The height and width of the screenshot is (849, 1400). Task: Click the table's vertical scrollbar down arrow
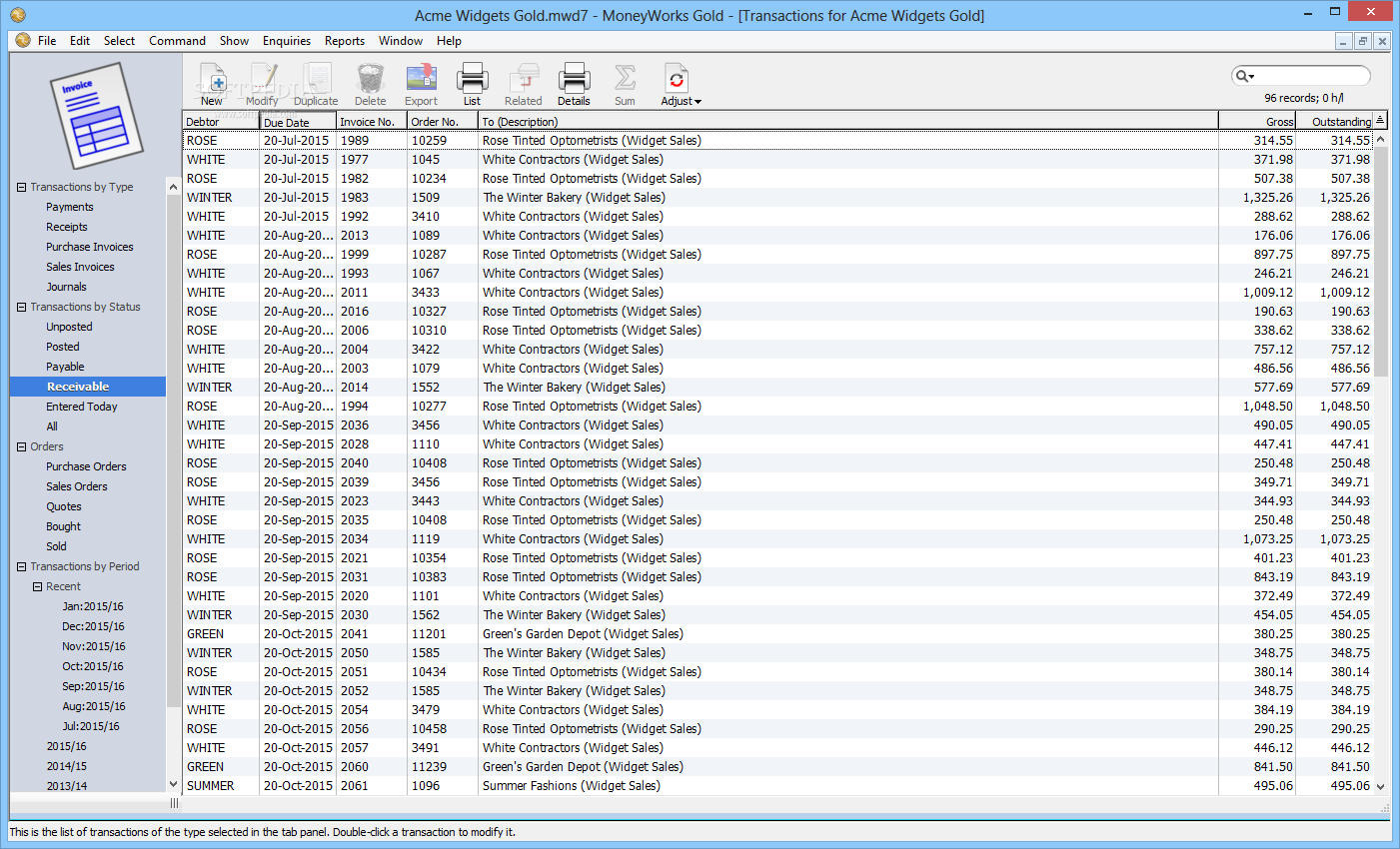coord(1381,787)
